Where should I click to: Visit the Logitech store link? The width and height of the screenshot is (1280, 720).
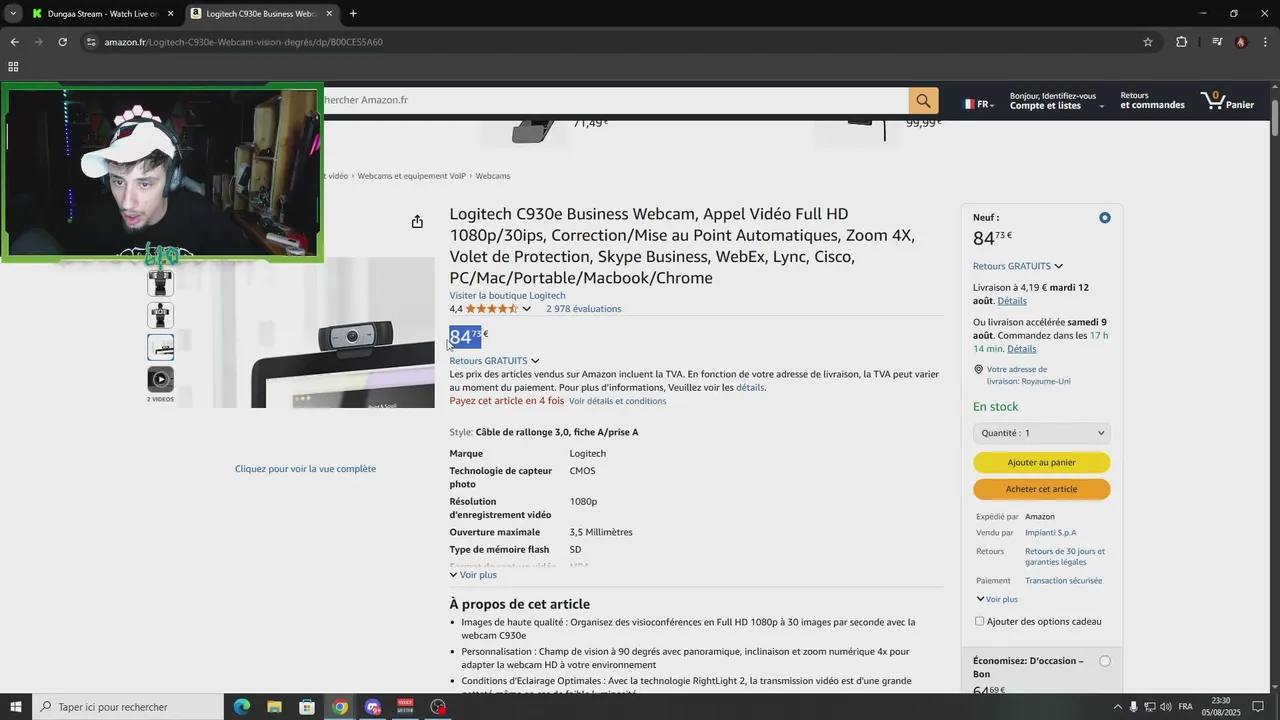507,296
